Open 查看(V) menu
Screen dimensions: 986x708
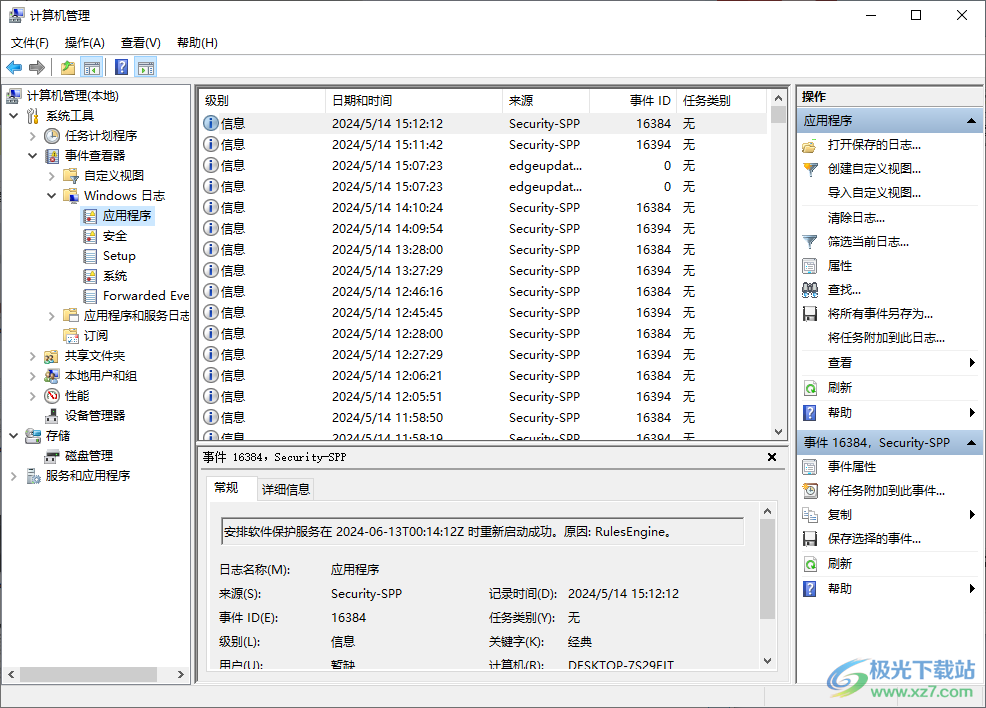pyautogui.click(x=140, y=43)
